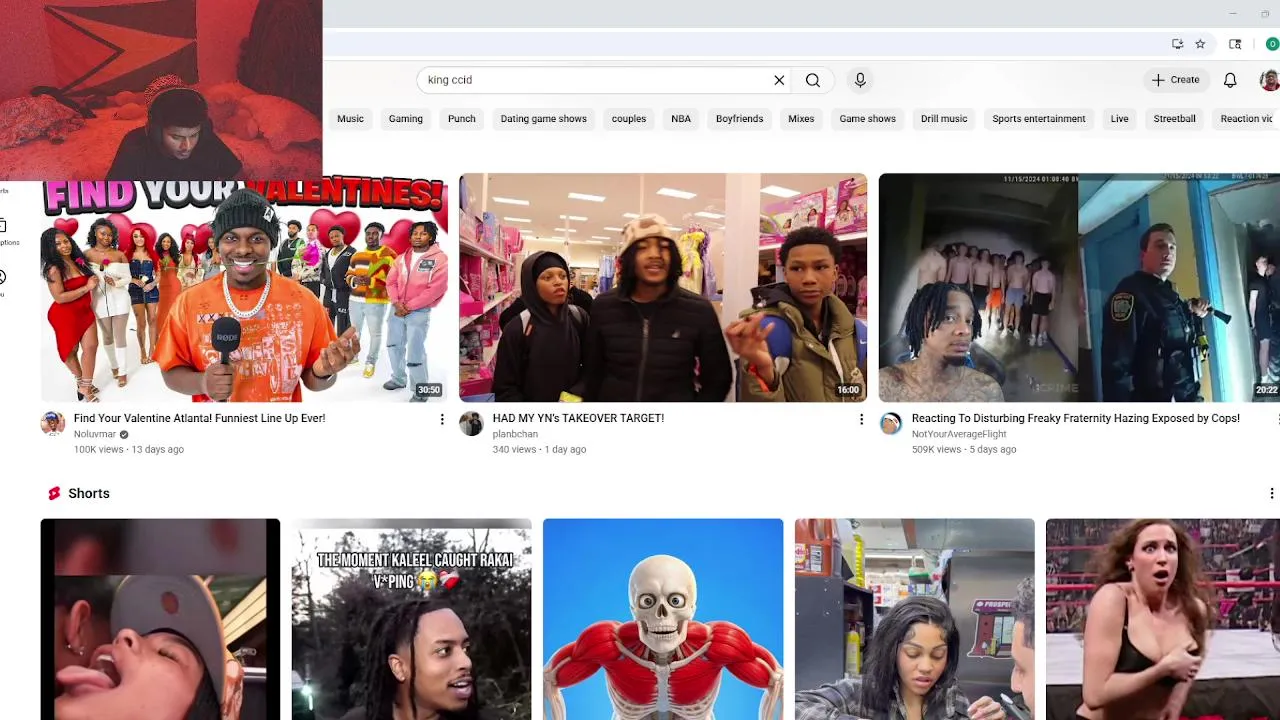Open more options for Find Your Valentine video

(442, 419)
